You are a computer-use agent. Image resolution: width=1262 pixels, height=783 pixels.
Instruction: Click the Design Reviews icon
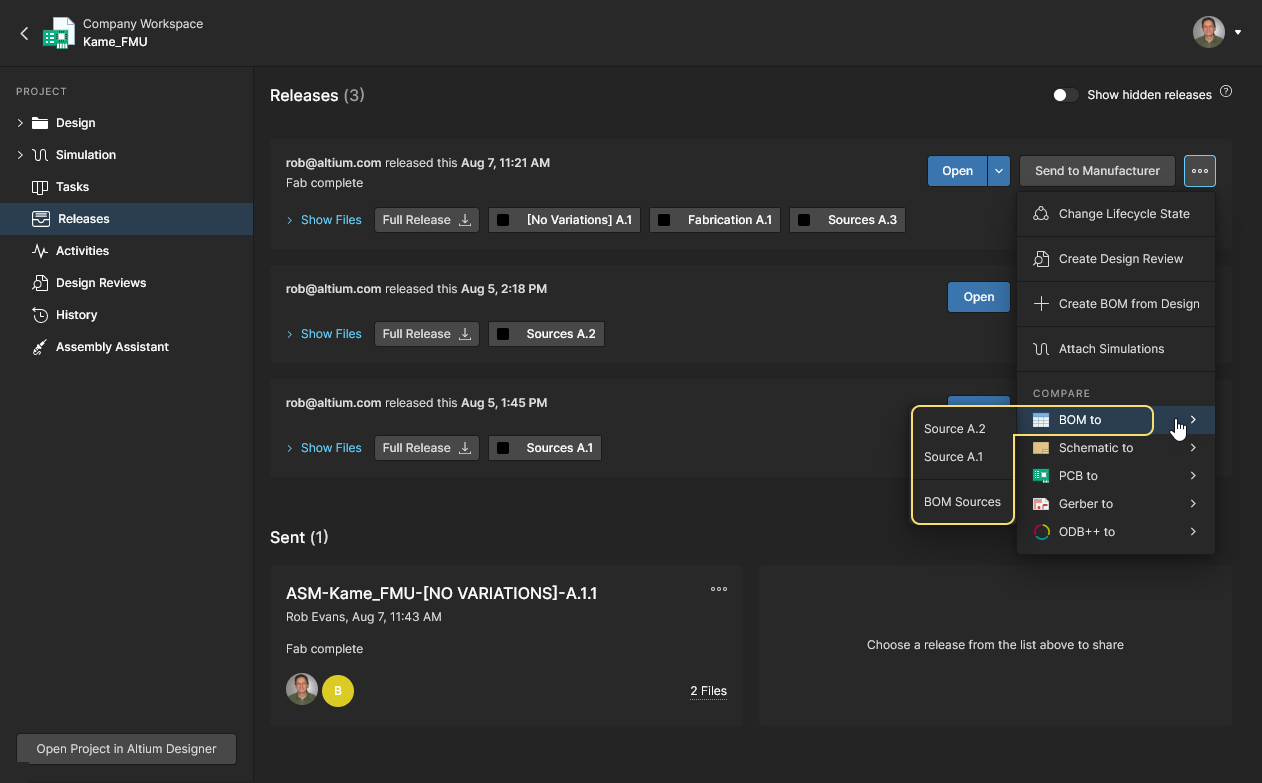40,283
